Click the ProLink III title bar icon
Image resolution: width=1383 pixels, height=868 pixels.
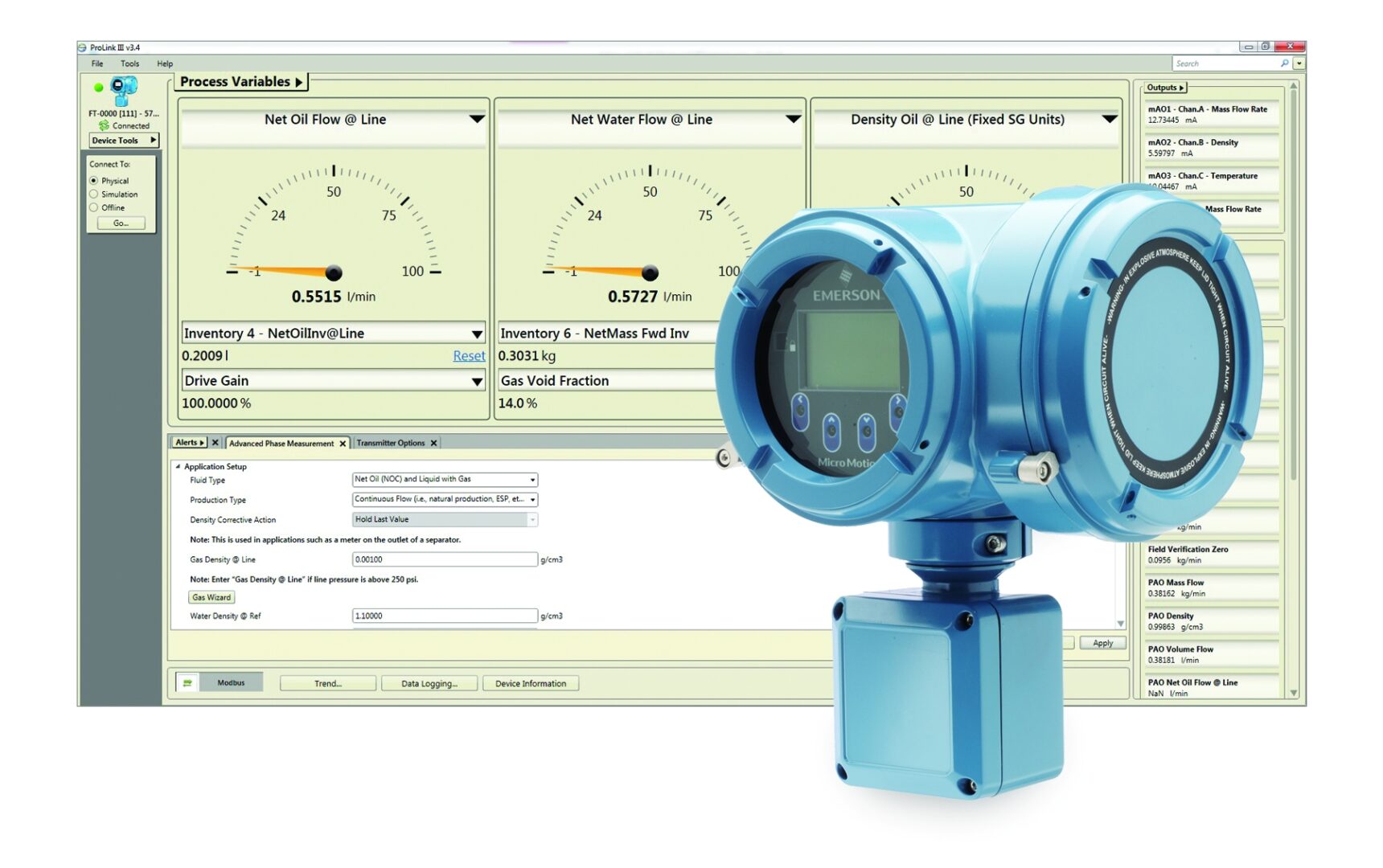[x=82, y=47]
